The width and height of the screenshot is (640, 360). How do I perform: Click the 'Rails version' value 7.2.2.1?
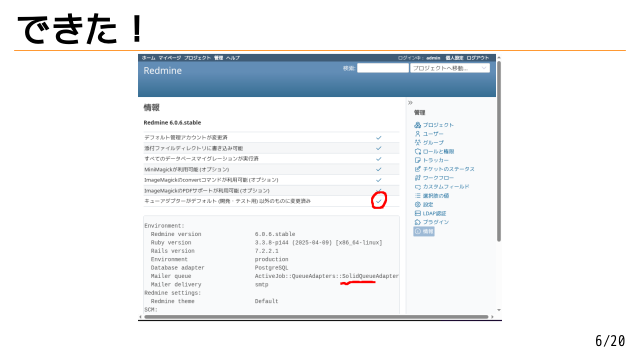[x=267, y=251]
